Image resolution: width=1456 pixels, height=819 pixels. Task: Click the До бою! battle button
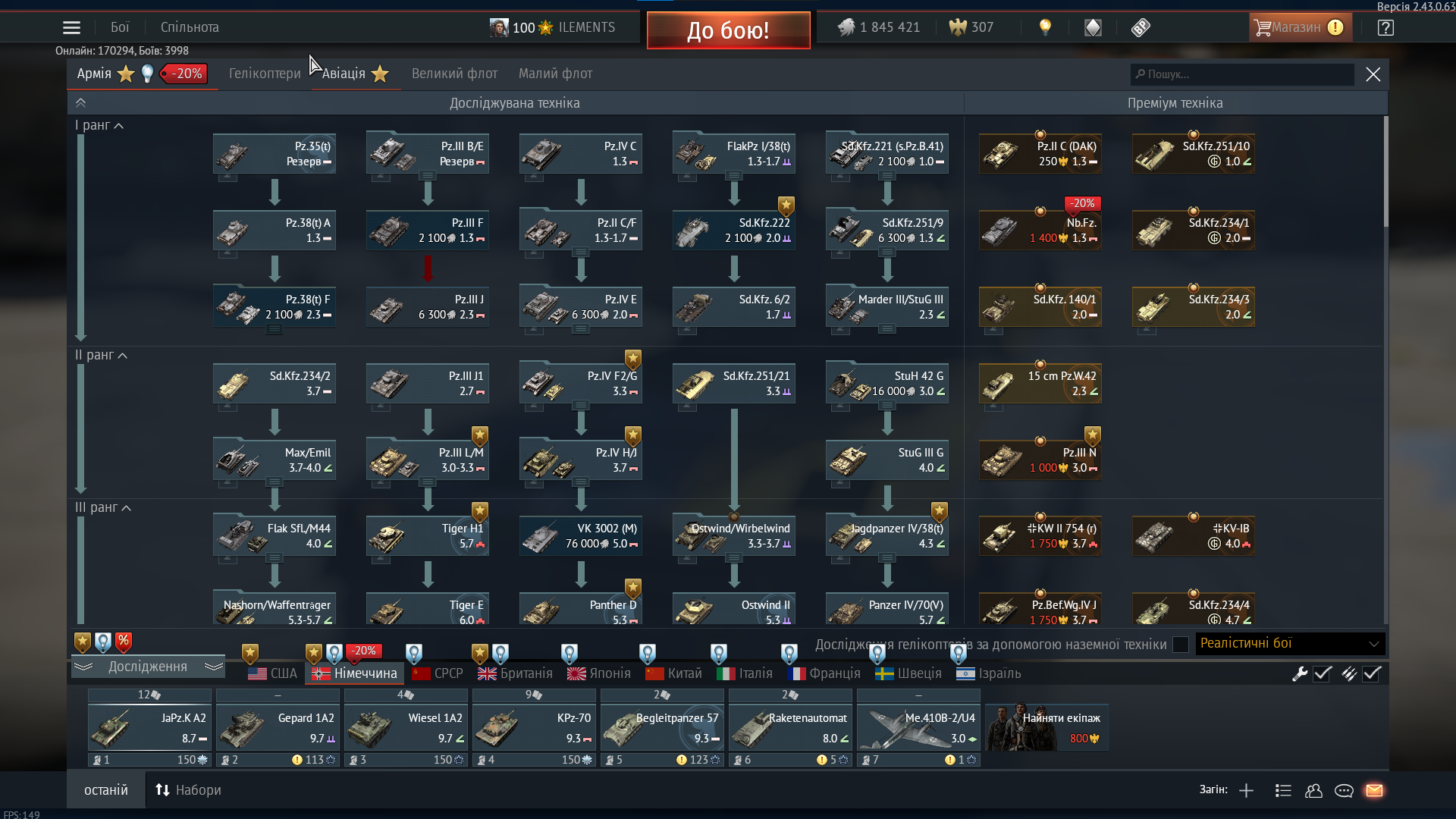pyautogui.click(x=728, y=30)
